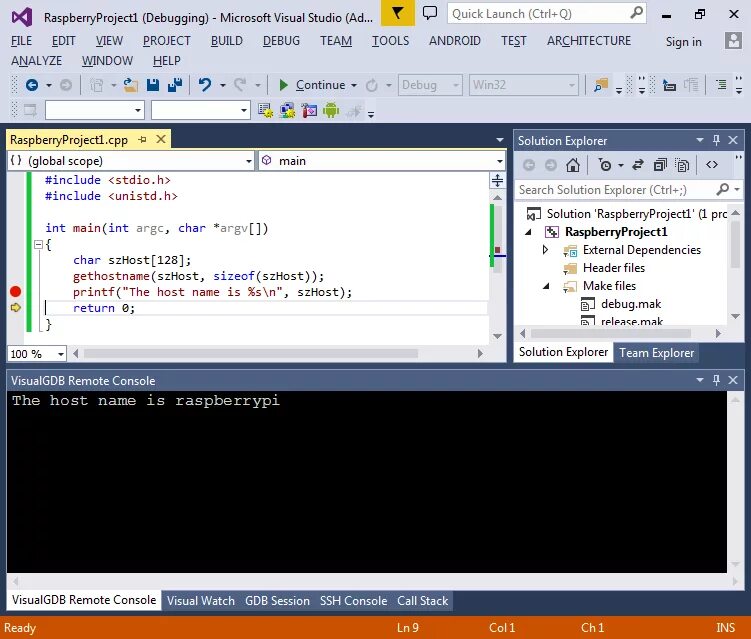
Task: Open the send feedback speech bubble icon
Action: (430, 13)
